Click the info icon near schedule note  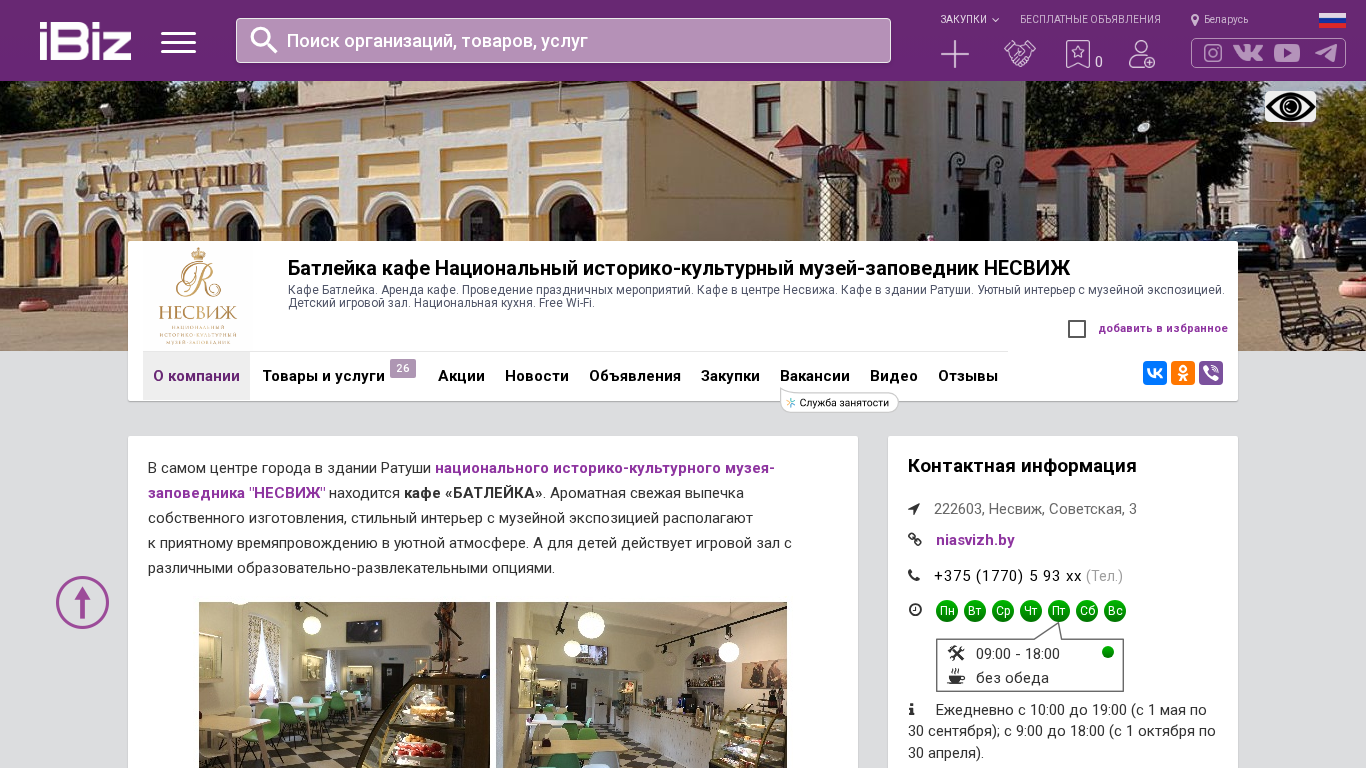[912, 709]
